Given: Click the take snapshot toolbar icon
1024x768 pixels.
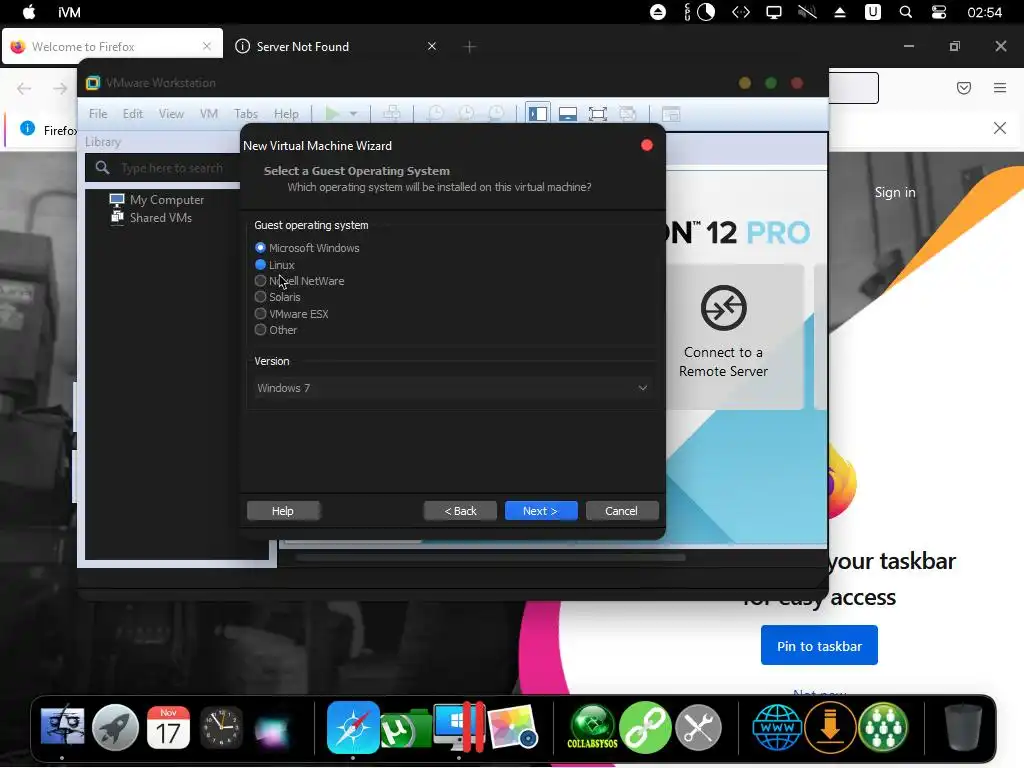Looking at the screenshot, I should pyautogui.click(x=435, y=114).
